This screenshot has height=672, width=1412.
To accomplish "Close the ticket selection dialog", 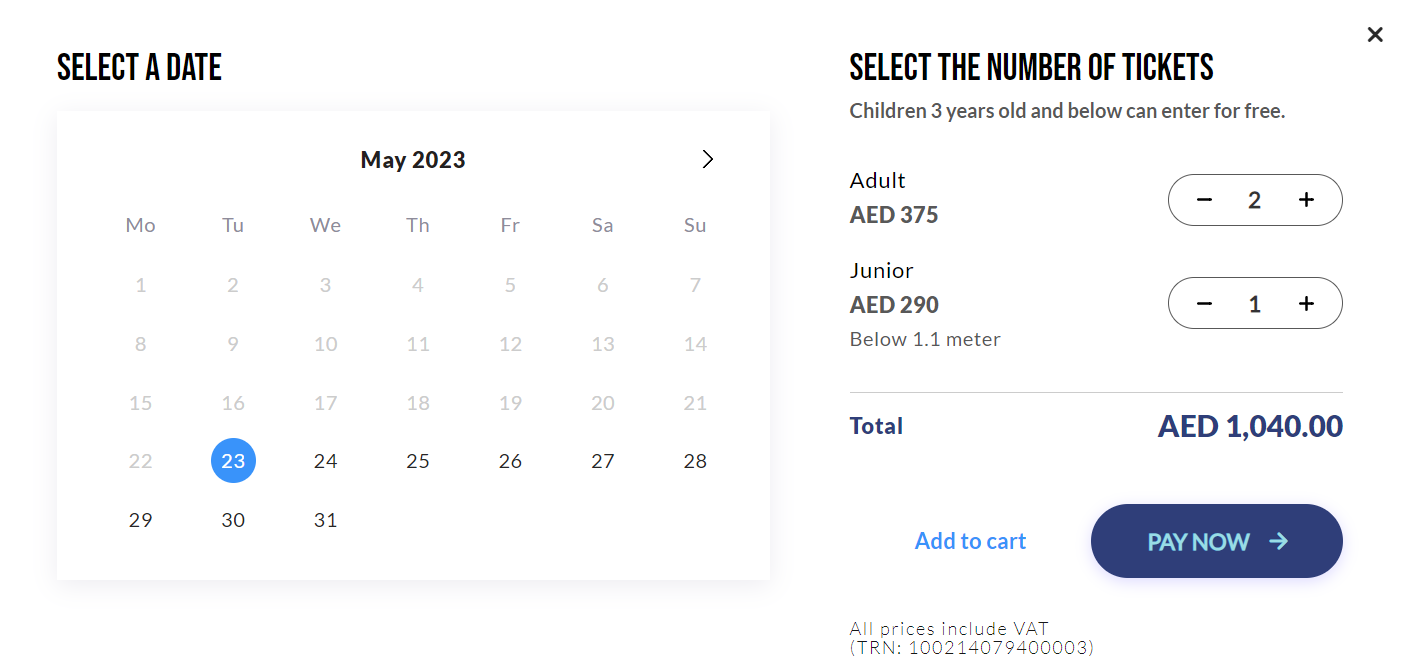I will (1375, 35).
